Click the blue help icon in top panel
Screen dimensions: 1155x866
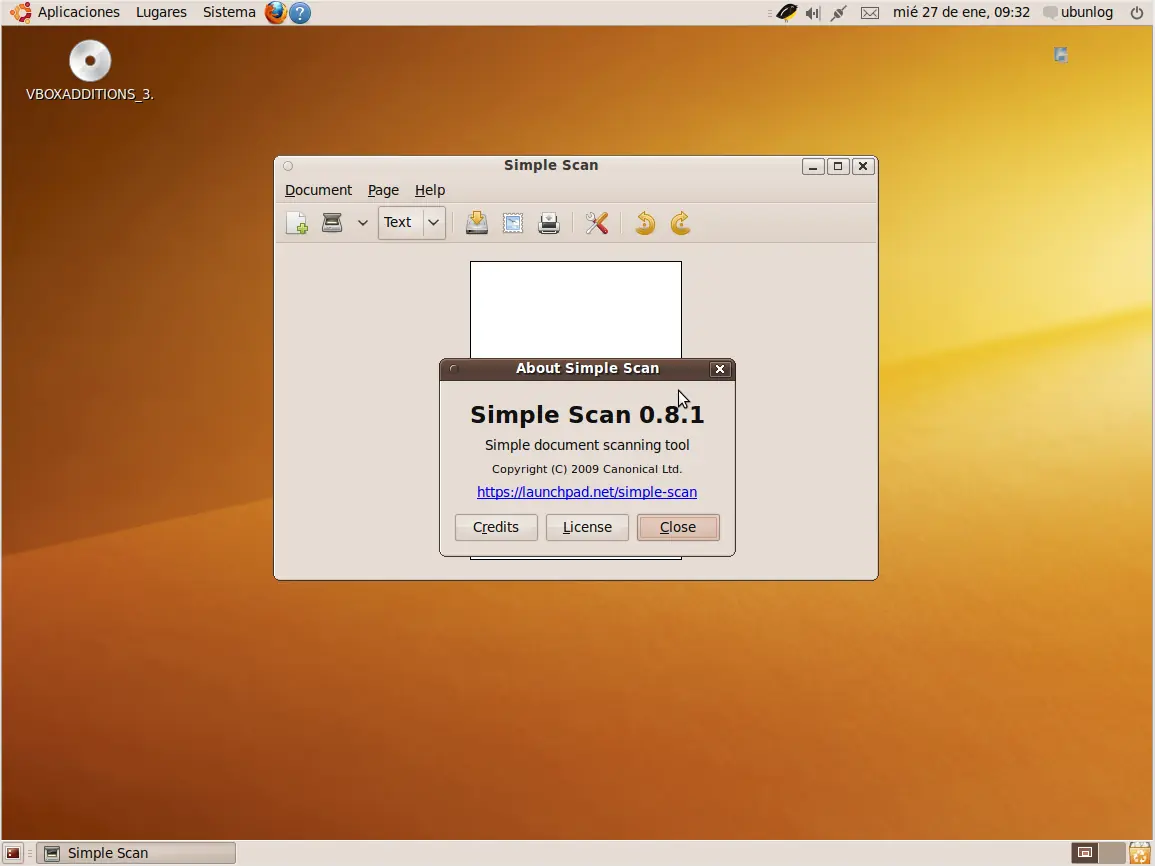coord(300,13)
